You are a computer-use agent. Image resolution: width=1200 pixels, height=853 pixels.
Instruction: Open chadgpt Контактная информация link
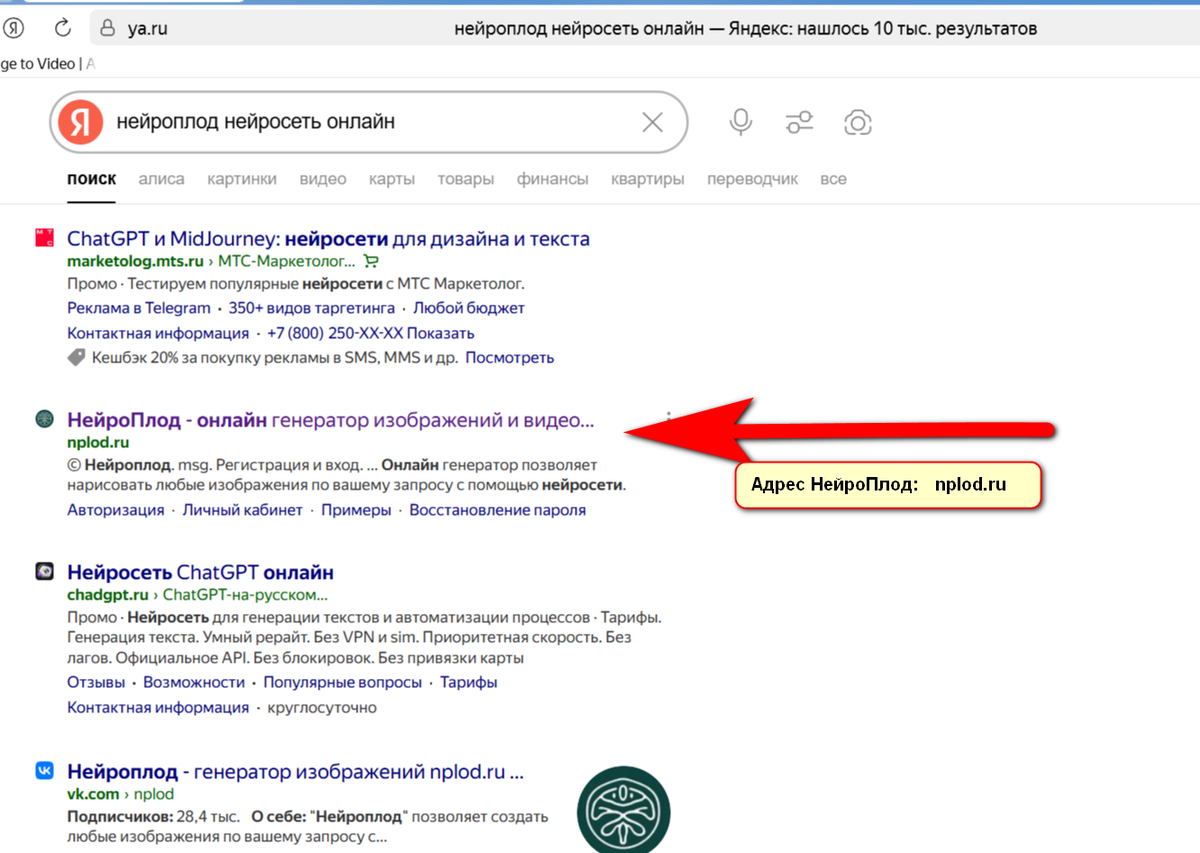pyautogui.click(x=158, y=707)
